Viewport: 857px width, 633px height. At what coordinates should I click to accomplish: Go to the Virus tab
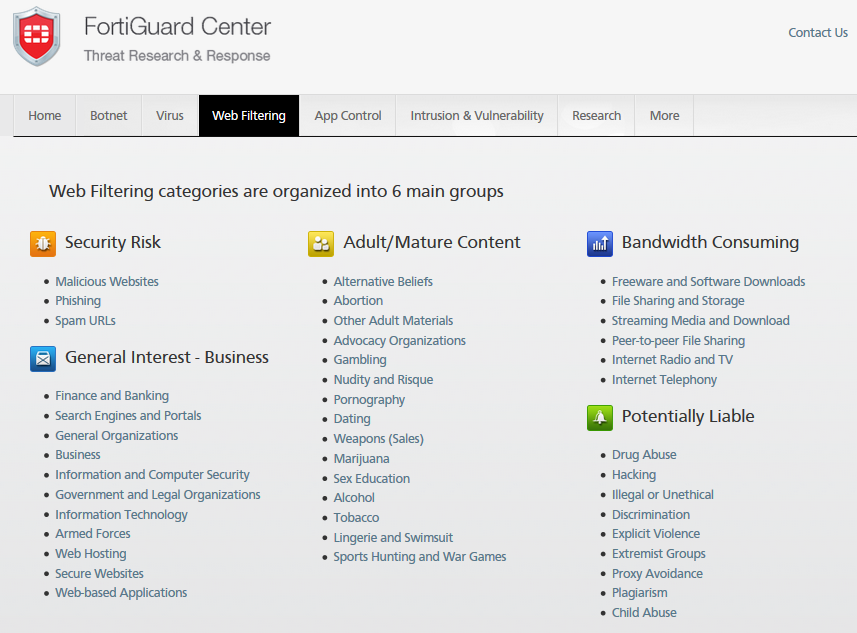pyautogui.click(x=169, y=115)
